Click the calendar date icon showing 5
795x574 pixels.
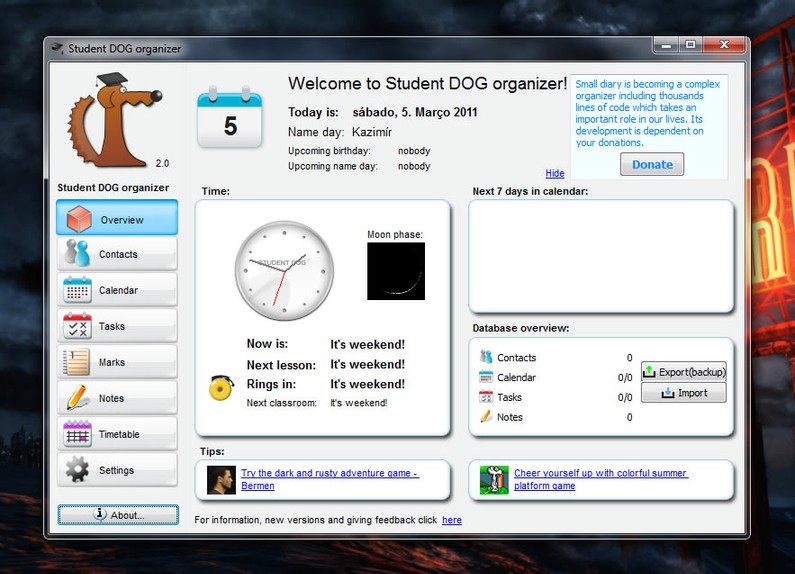pos(230,118)
